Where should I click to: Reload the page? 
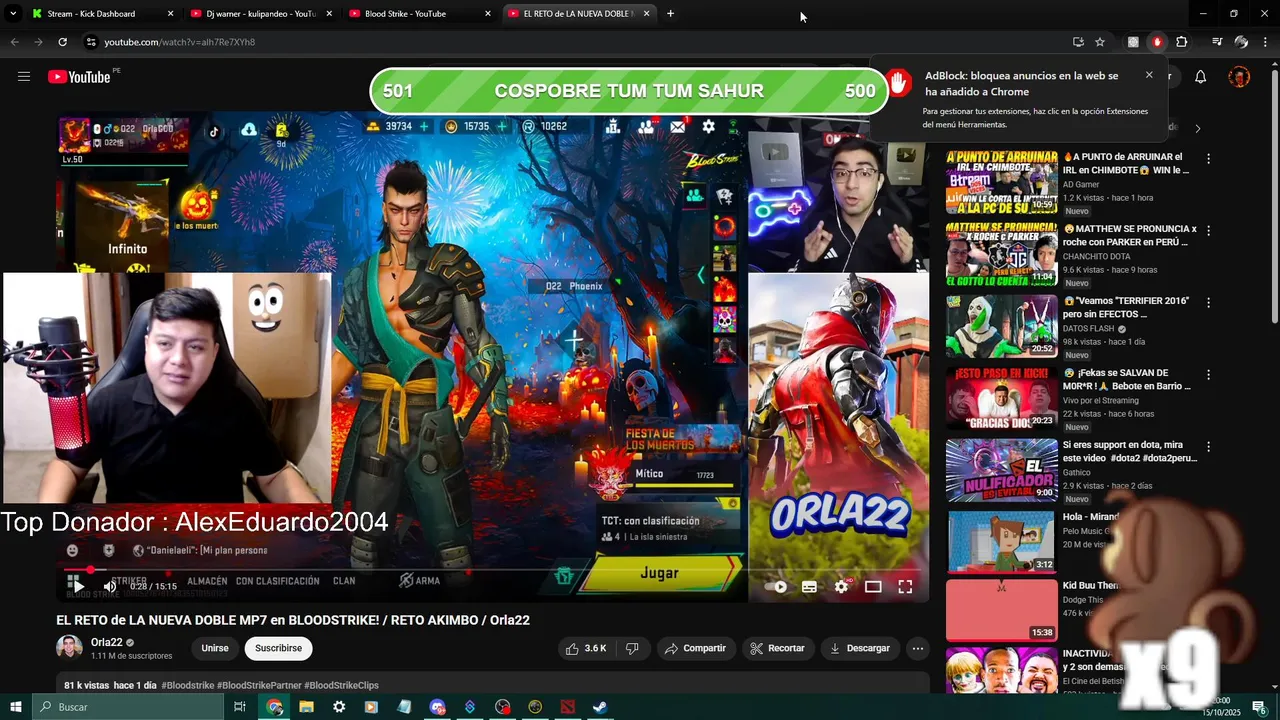tap(62, 42)
